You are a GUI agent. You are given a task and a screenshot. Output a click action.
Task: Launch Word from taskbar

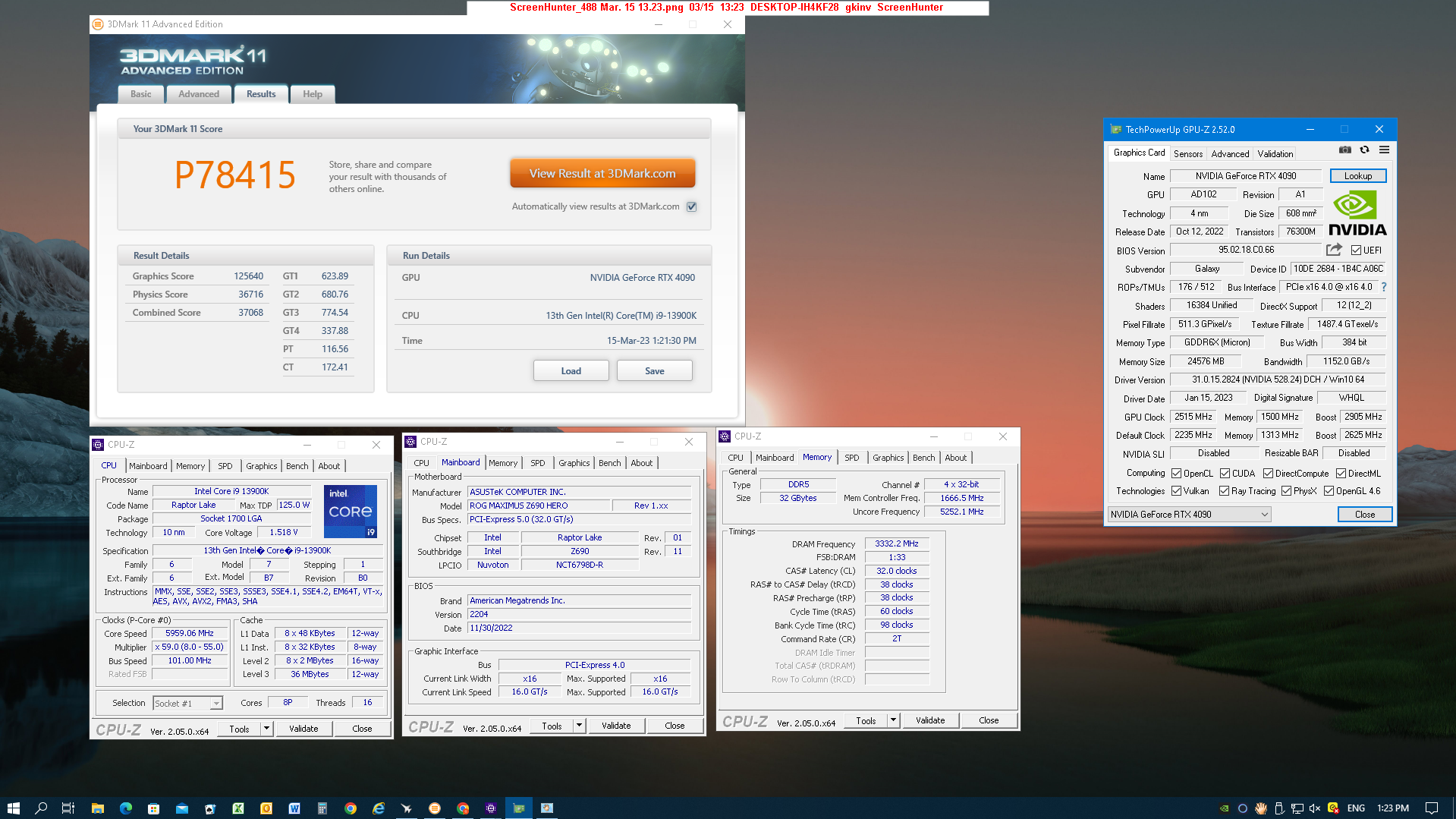[x=294, y=808]
